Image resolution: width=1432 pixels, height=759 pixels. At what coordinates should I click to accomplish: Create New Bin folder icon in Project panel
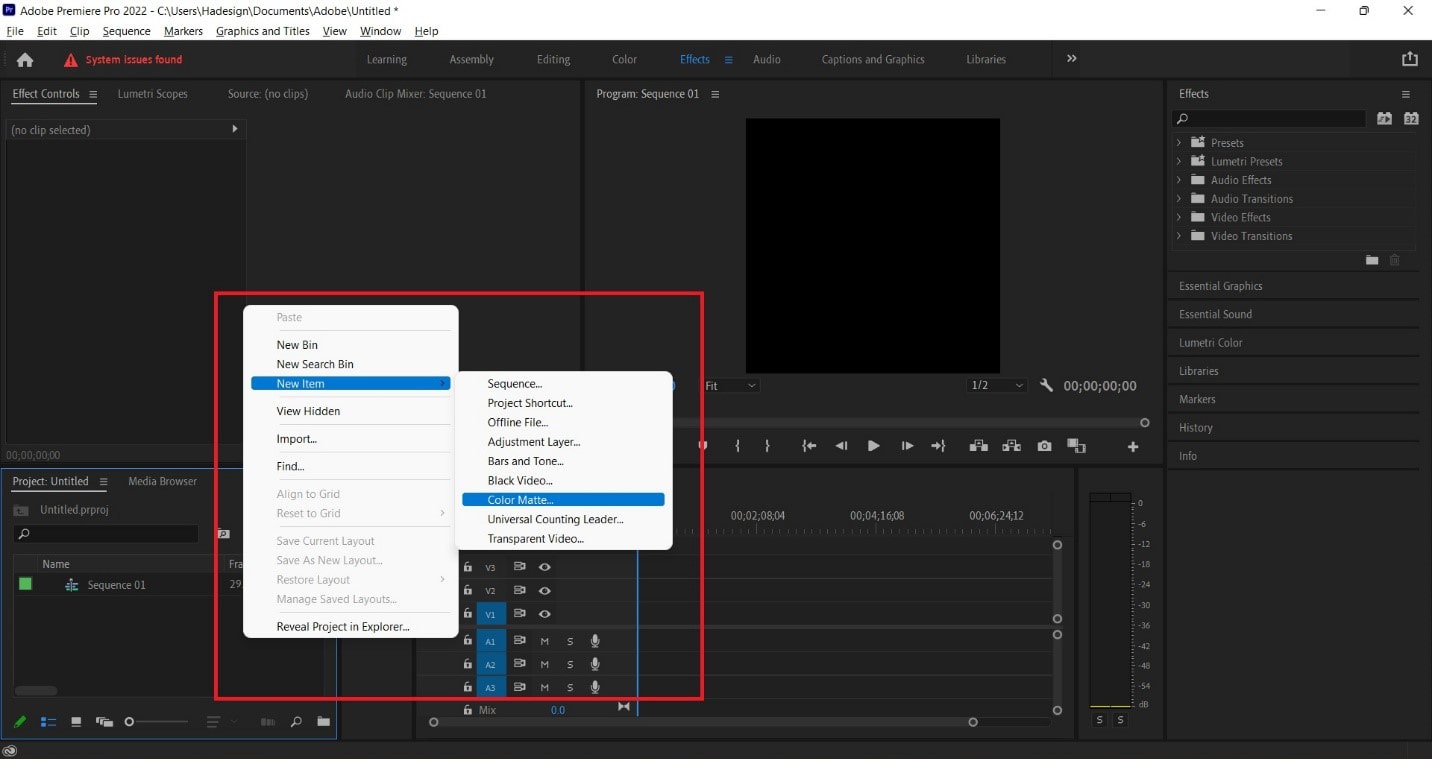point(323,721)
